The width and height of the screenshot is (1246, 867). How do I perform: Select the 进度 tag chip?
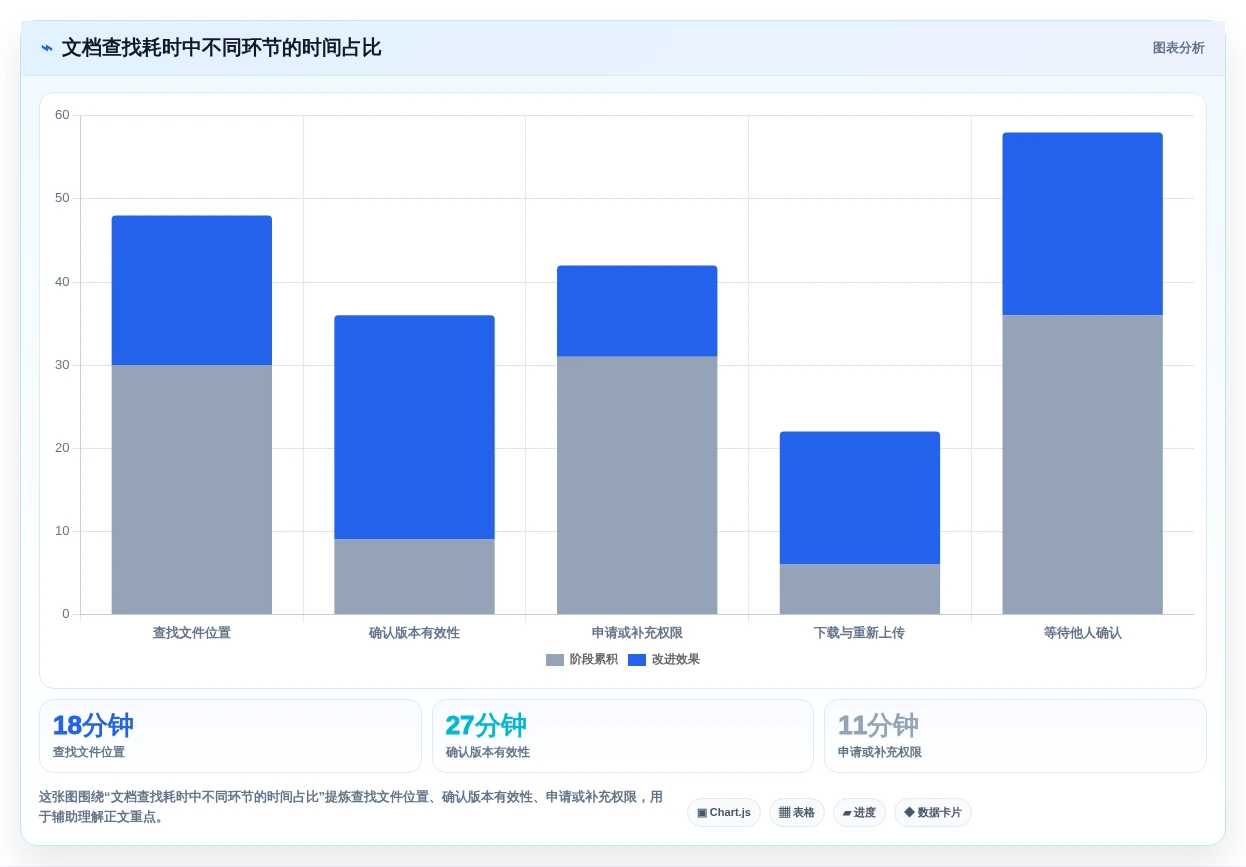point(859,812)
